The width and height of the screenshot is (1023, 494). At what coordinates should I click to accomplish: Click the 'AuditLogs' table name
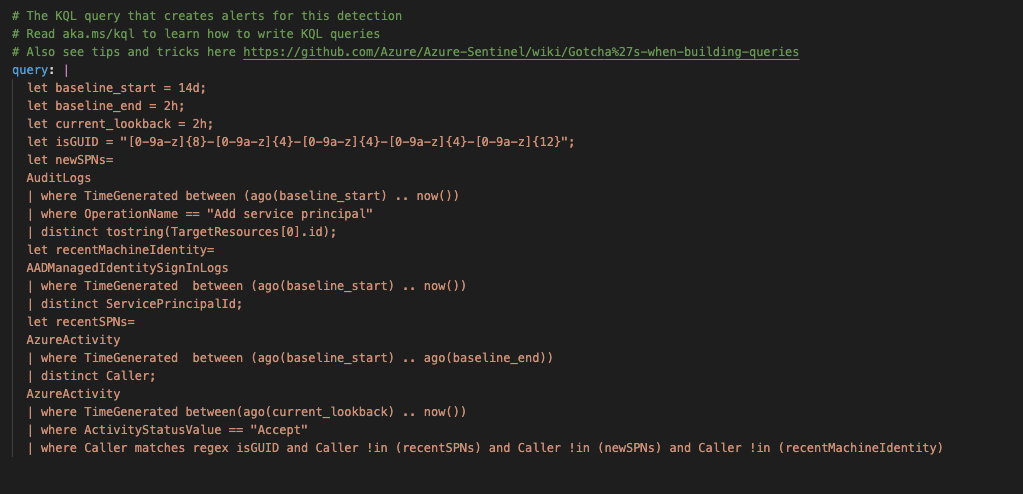[x=58, y=178]
